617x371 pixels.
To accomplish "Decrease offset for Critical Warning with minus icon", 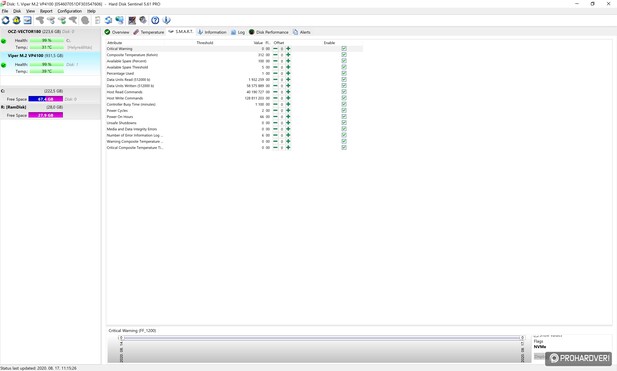I will (275, 48).
